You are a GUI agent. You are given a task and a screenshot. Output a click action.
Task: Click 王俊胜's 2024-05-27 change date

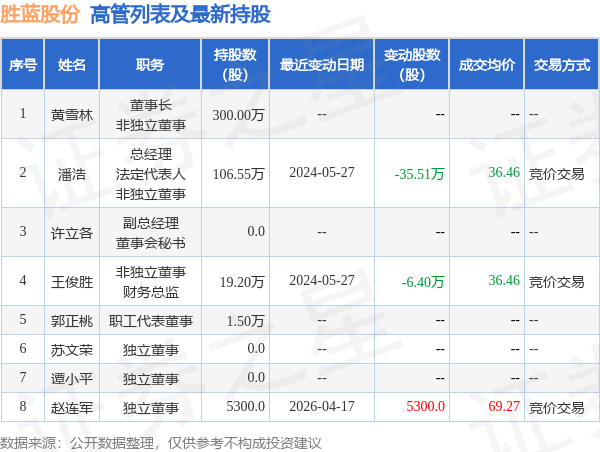click(x=322, y=280)
